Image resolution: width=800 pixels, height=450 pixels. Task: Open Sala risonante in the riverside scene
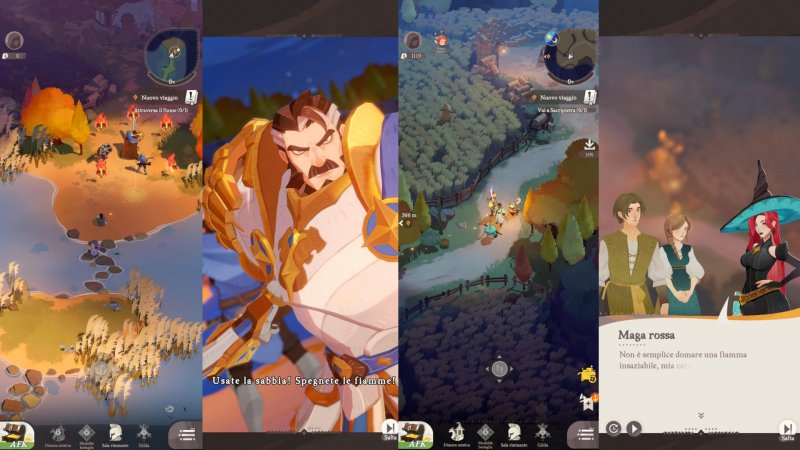pos(115,431)
